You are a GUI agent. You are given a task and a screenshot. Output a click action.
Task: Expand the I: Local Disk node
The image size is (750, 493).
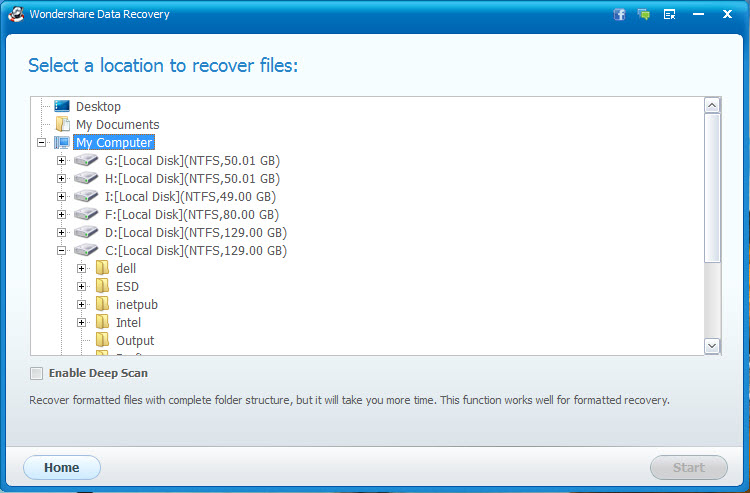61,197
